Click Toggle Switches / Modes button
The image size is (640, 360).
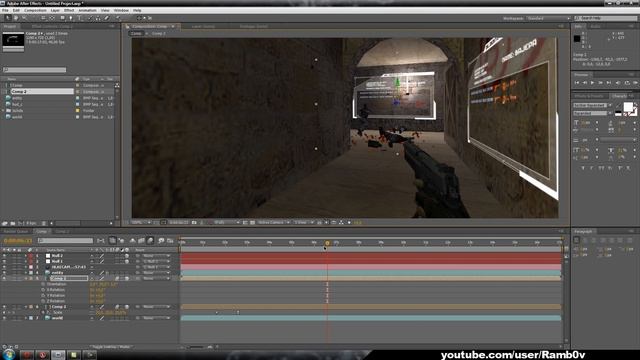pos(110,347)
